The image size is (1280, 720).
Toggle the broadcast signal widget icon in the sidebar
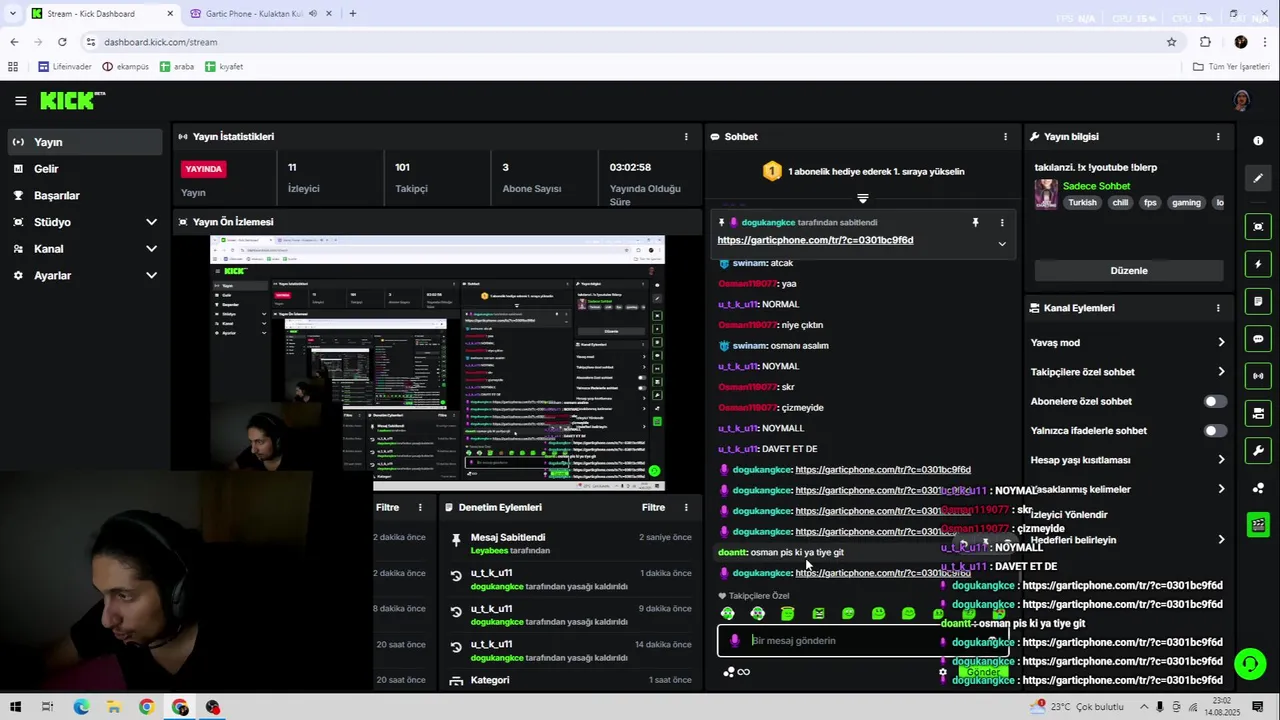(x=1258, y=376)
